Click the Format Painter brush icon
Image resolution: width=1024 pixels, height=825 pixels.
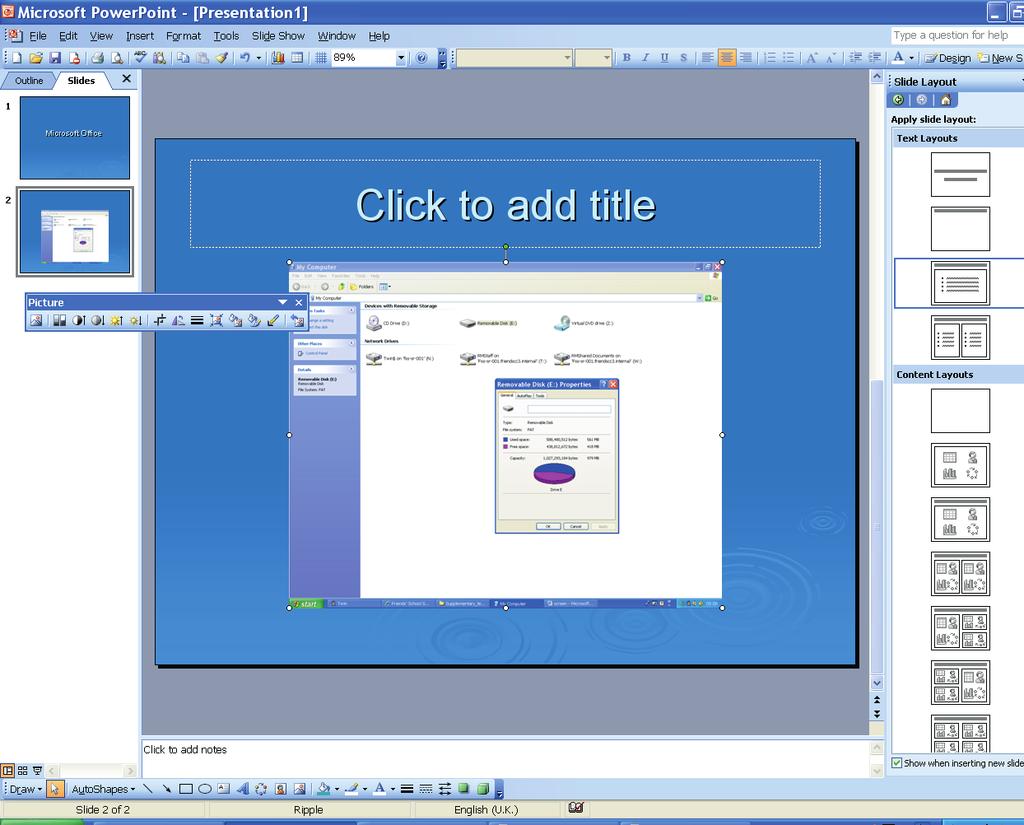[x=222, y=58]
